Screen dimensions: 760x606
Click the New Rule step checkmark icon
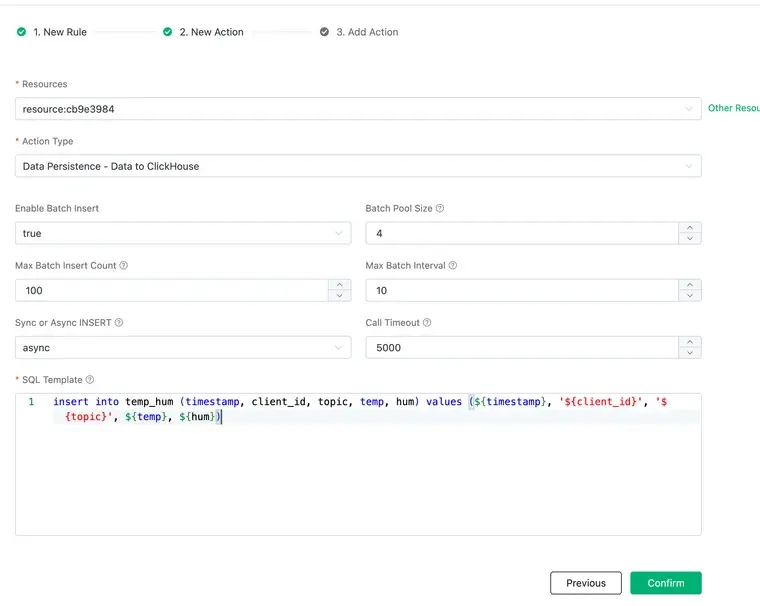(x=21, y=32)
